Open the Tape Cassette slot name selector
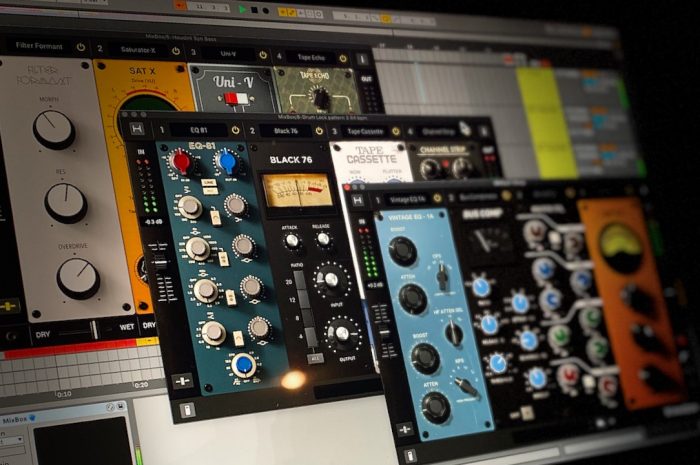The image size is (700, 465). [x=365, y=131]
